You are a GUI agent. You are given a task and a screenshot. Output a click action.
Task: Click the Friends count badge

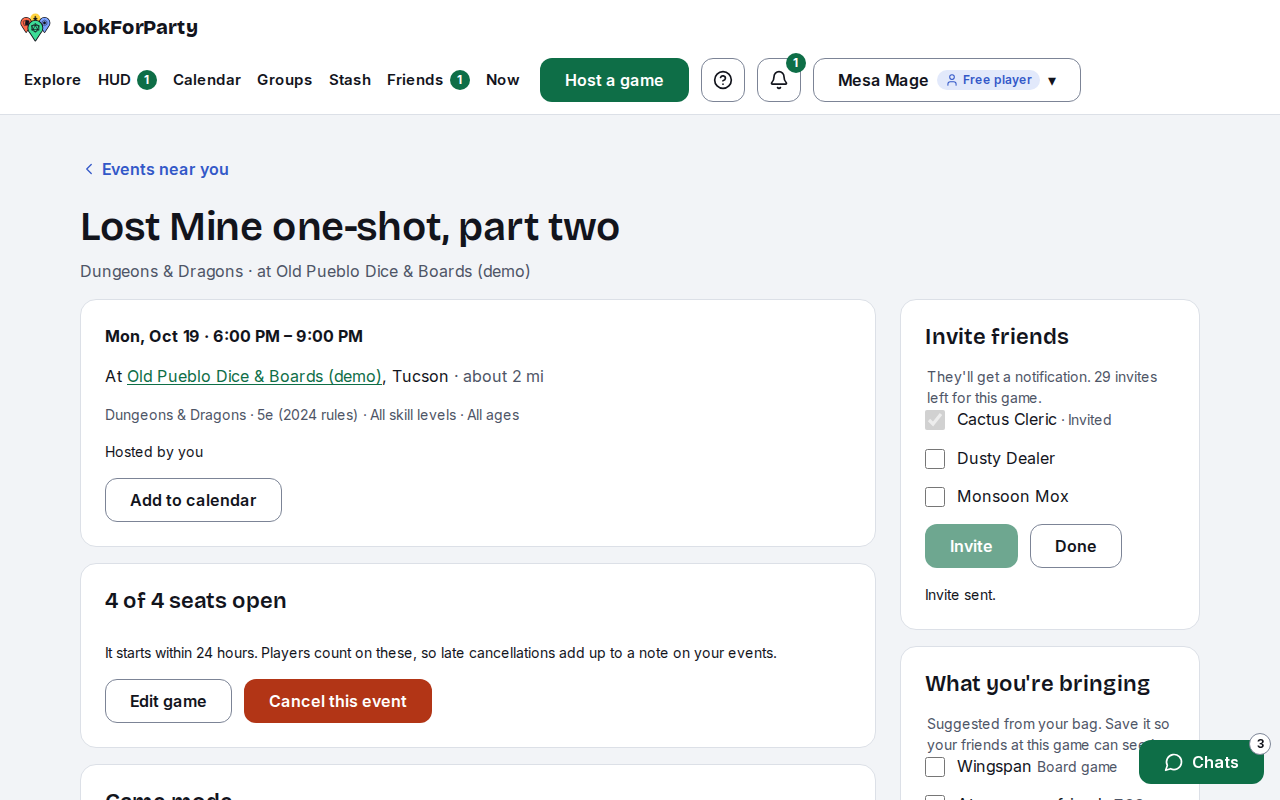click(460, 80)
